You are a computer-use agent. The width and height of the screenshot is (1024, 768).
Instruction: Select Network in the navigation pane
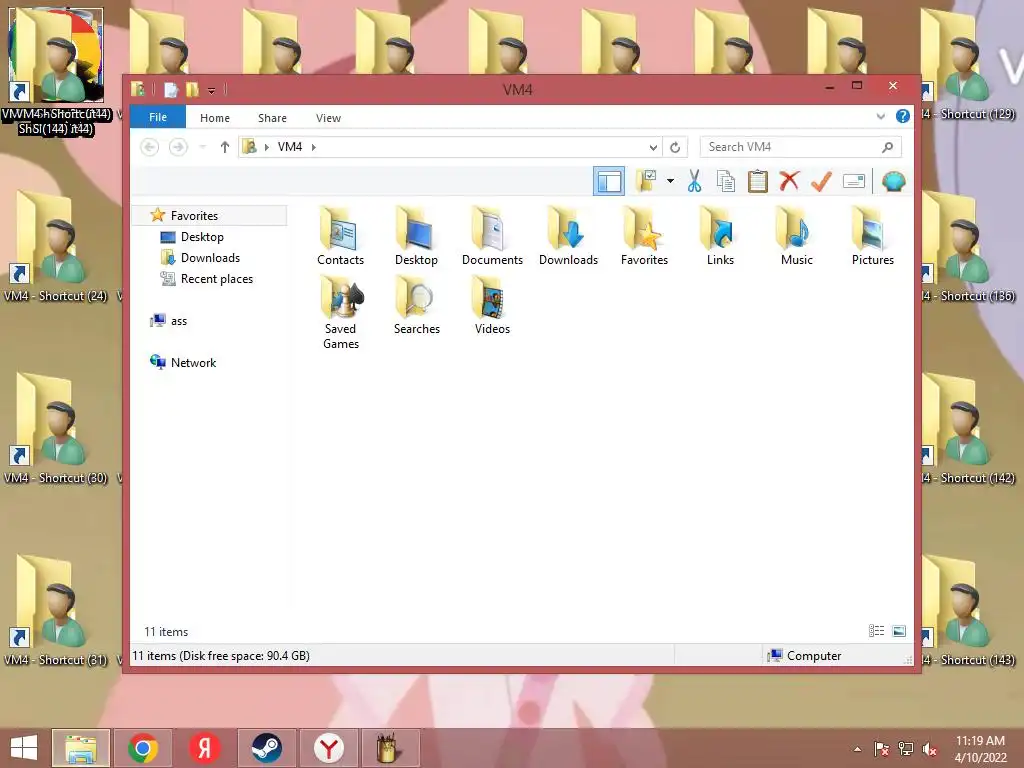click(193, 362)
